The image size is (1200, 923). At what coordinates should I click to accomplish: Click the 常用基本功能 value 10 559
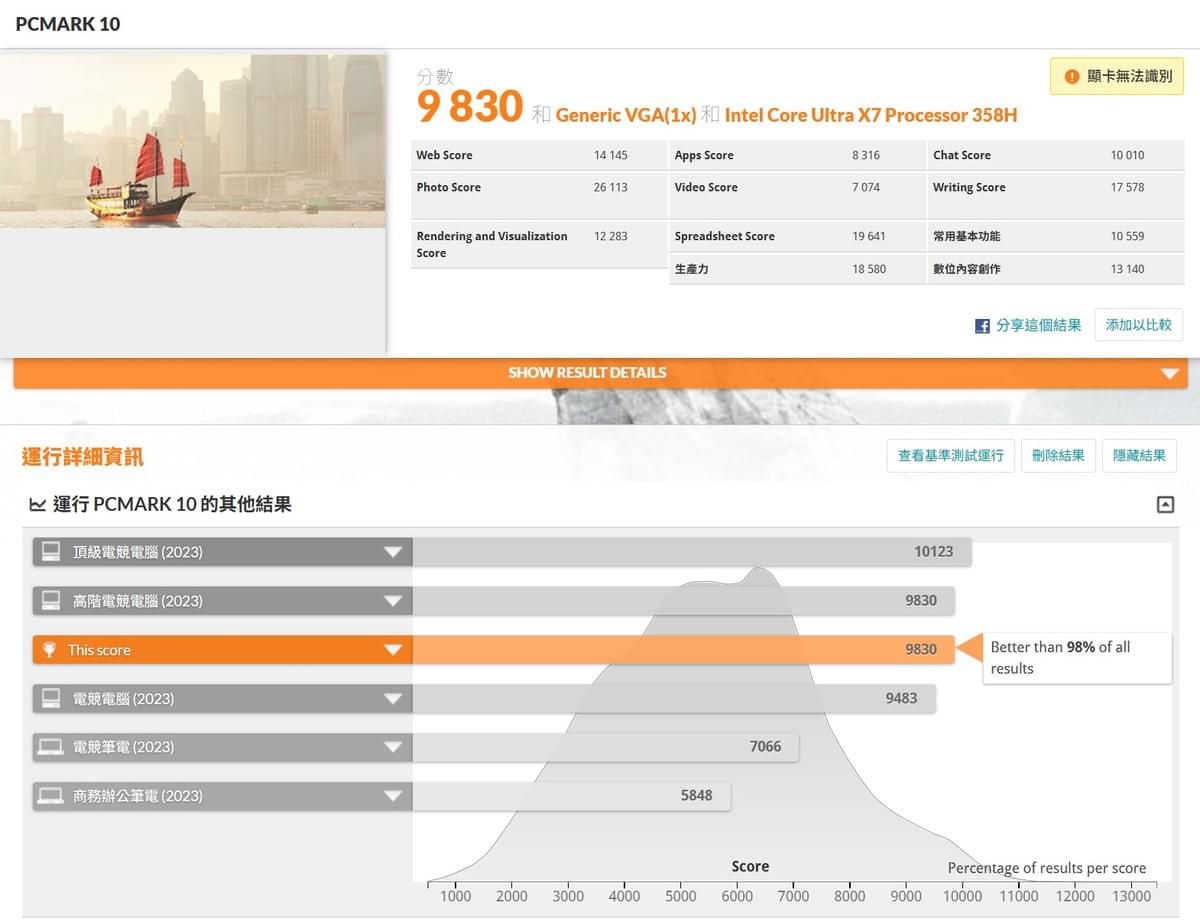(x=1127, y=236)
